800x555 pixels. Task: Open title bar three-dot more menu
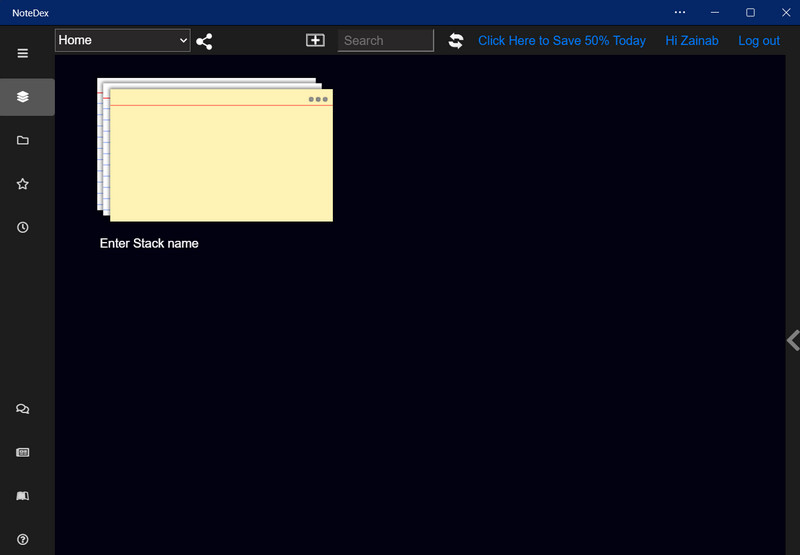tap(680, 12)
